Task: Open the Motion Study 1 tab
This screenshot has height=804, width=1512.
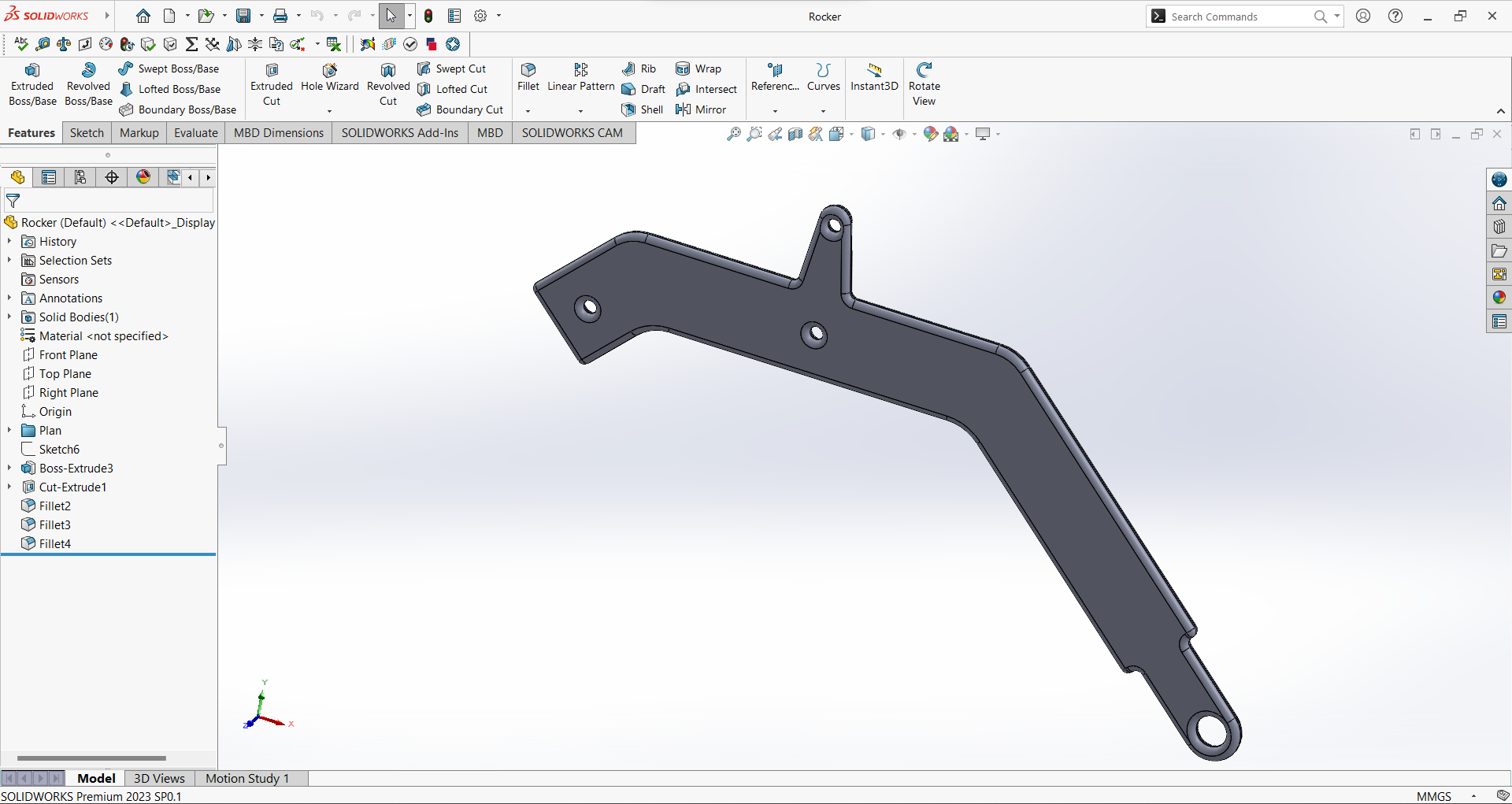Action: point(246,778)
